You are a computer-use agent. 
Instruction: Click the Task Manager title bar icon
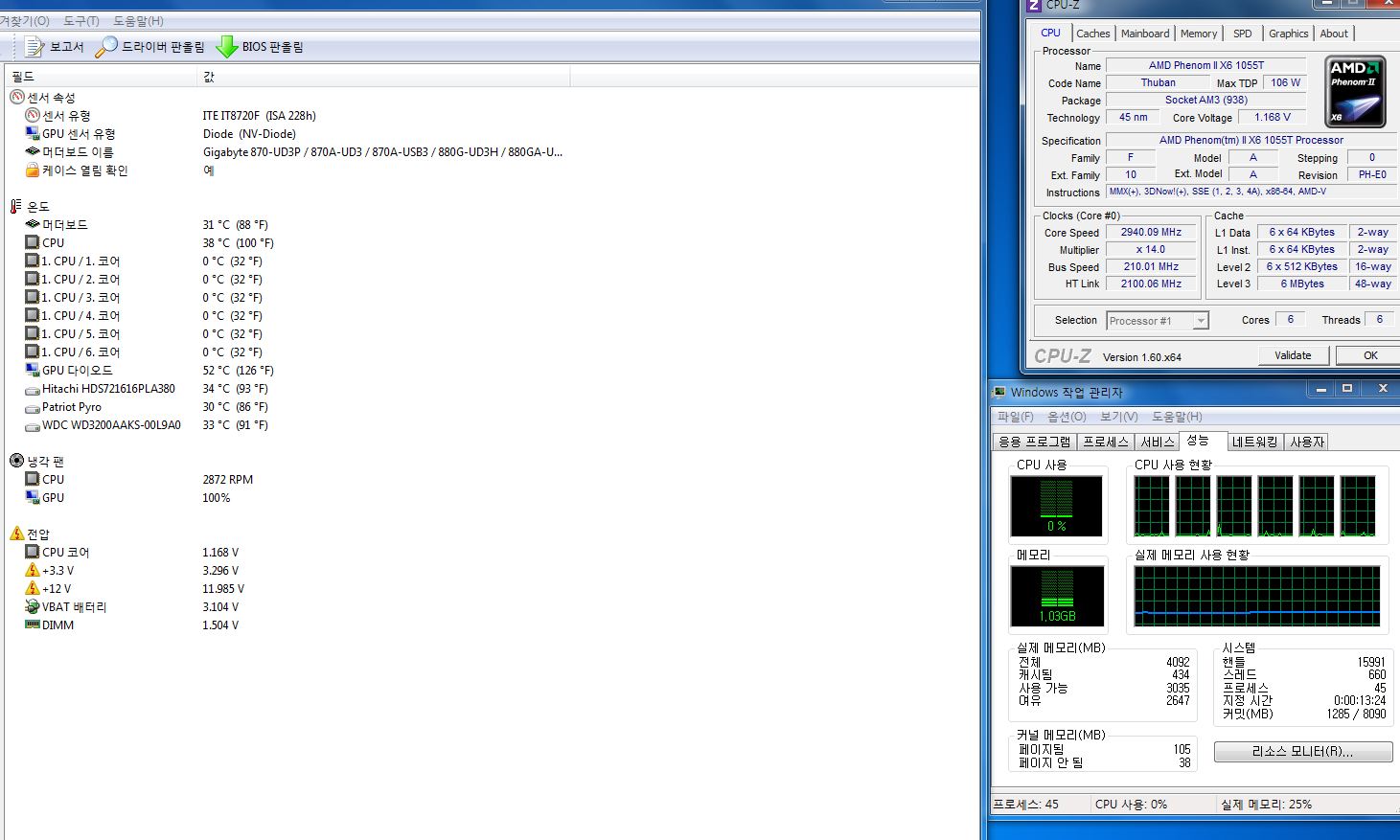(999, 392)
